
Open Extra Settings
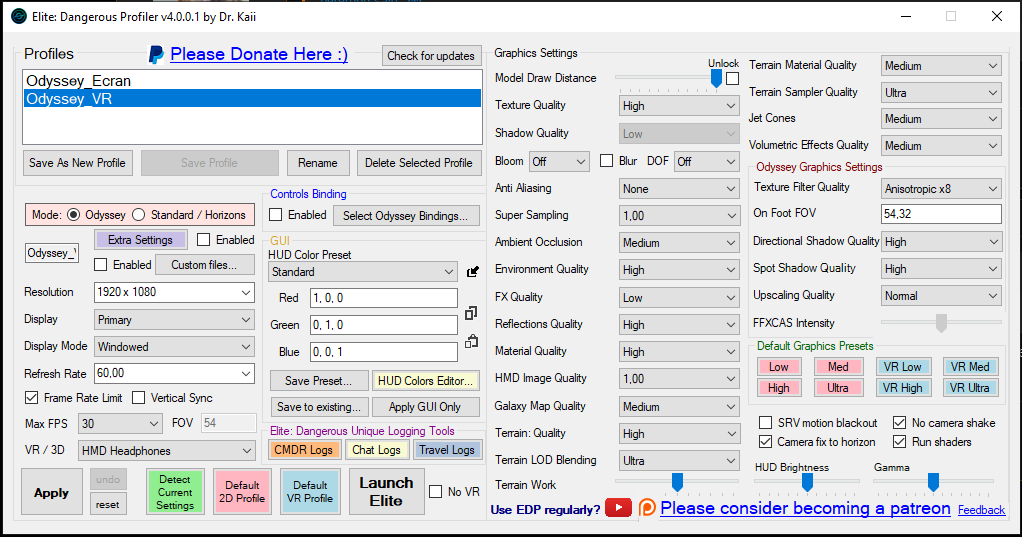141,240
